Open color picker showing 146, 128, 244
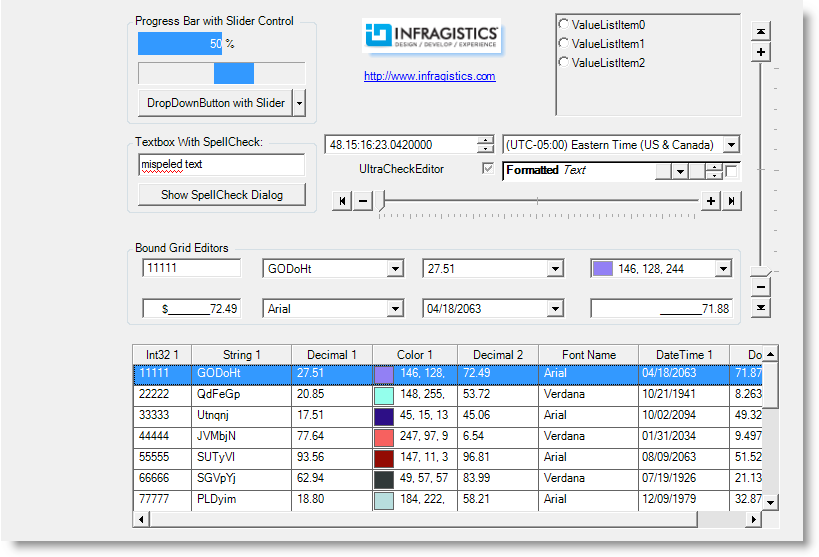The height and width of the screenshot is (557, 819). click(x=722, y=269)
